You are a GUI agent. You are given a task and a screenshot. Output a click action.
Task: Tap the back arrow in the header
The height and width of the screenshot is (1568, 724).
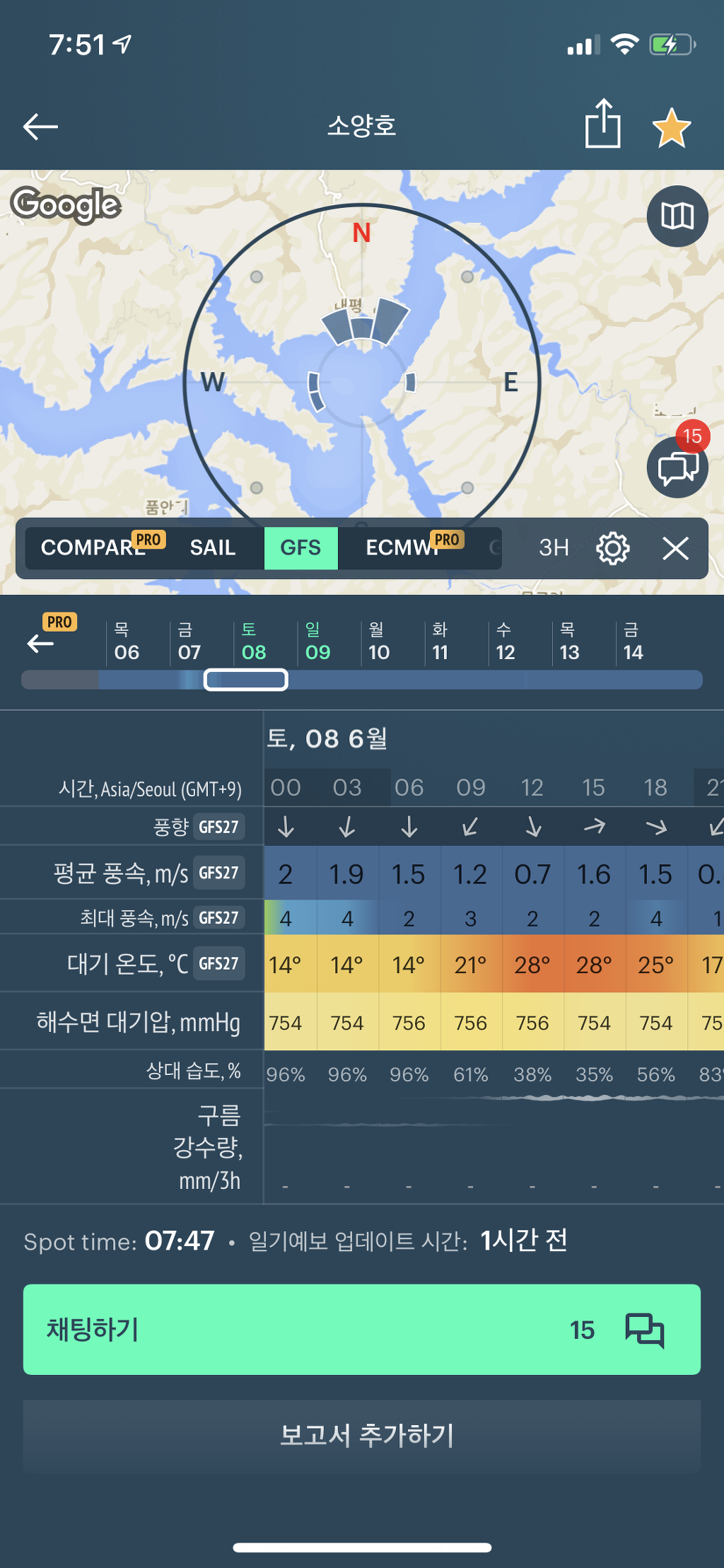[x=40, y=127]
